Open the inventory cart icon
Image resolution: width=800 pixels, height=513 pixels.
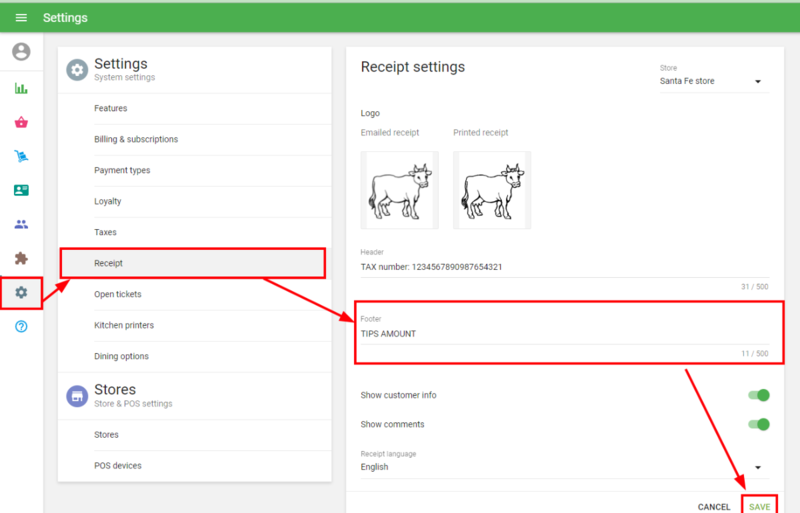point(21,156)
